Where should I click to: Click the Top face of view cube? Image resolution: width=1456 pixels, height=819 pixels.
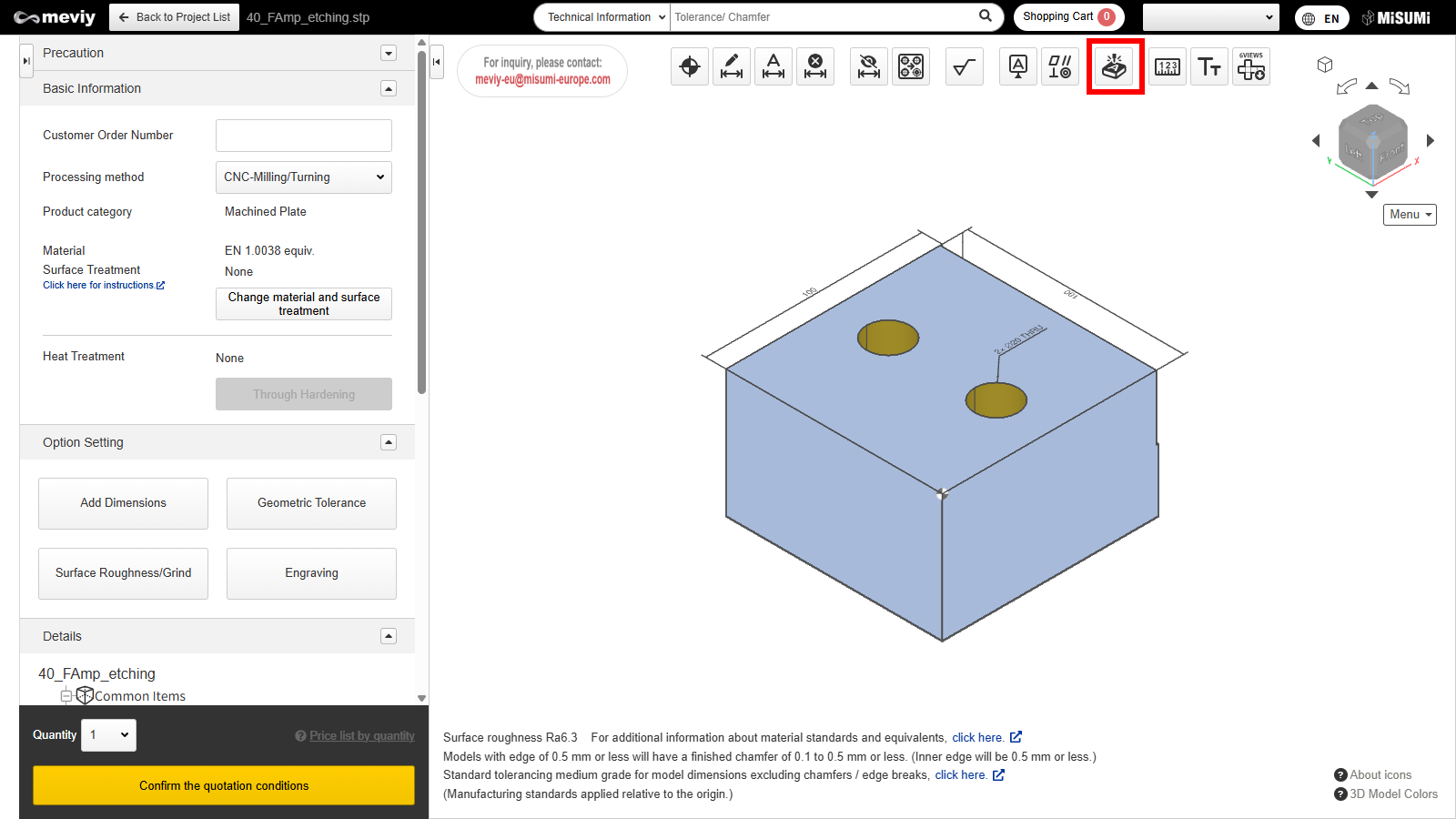click(1372, 119)
